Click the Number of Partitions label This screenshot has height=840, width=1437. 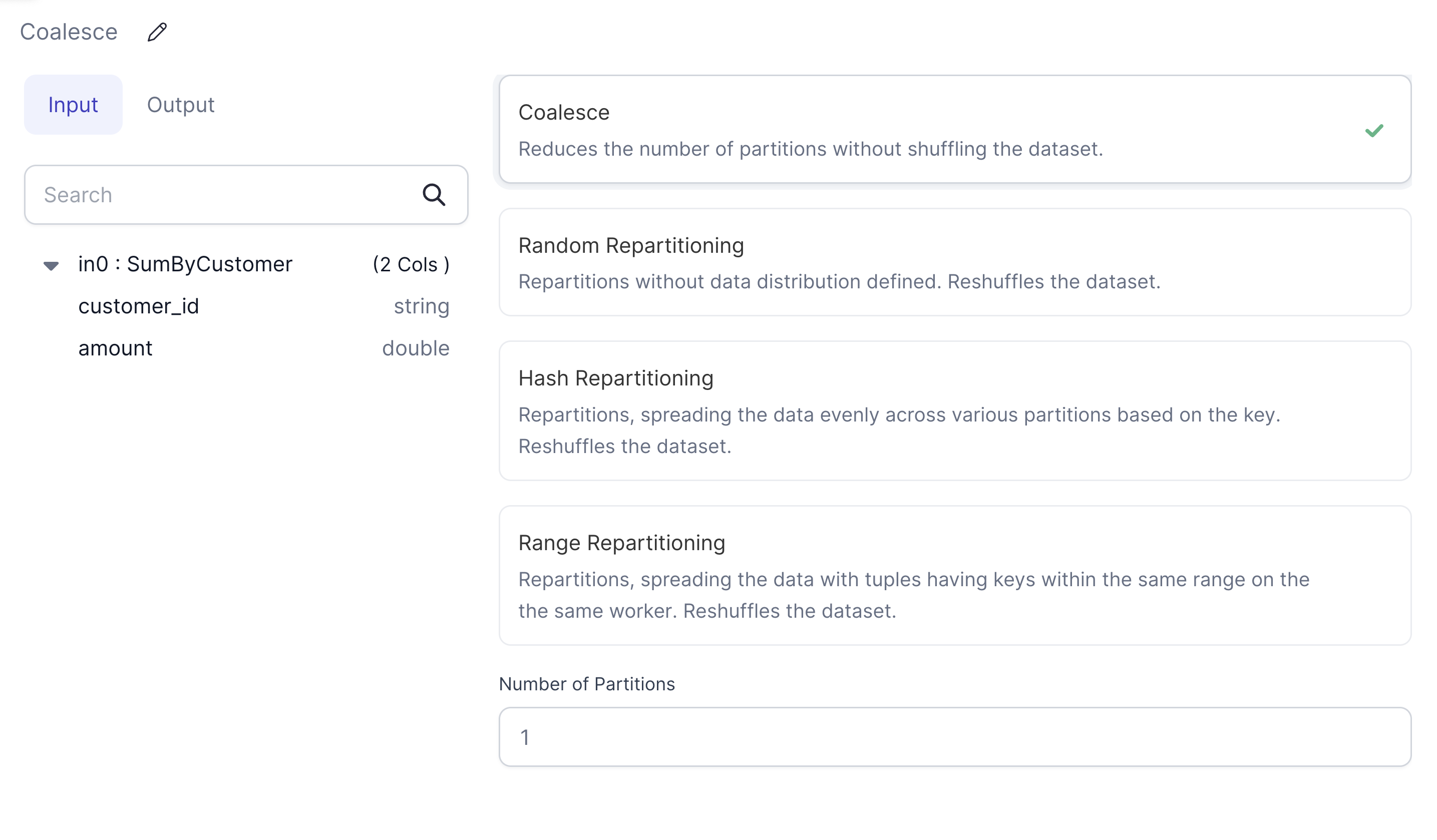tap(586, 684)
